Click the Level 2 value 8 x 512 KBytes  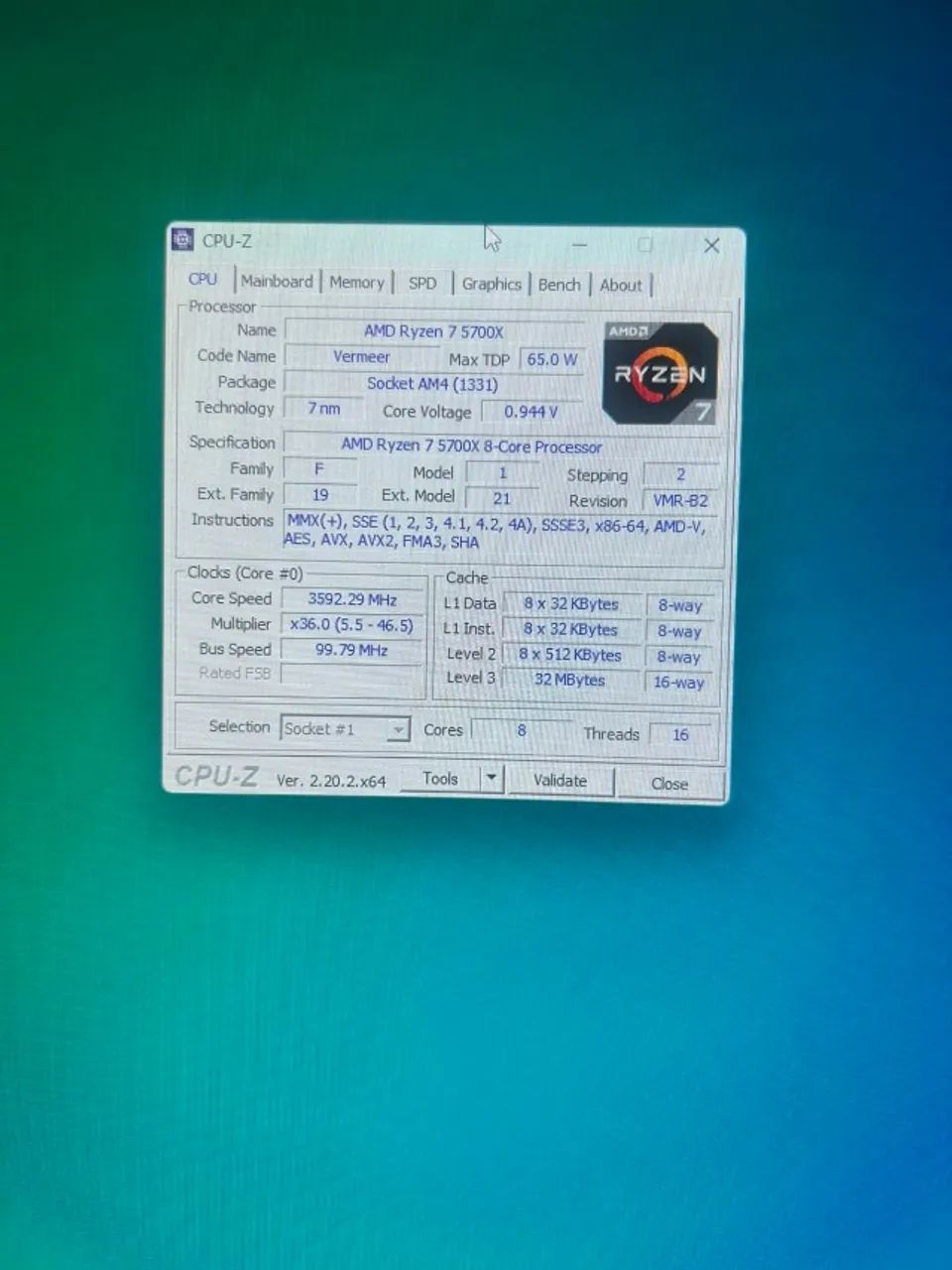tap(571, 655)
